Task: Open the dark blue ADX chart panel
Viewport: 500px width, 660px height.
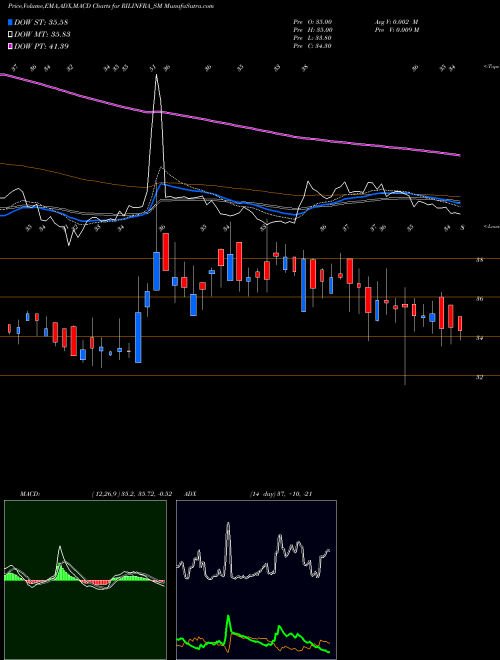Action: tap(256, 580)
